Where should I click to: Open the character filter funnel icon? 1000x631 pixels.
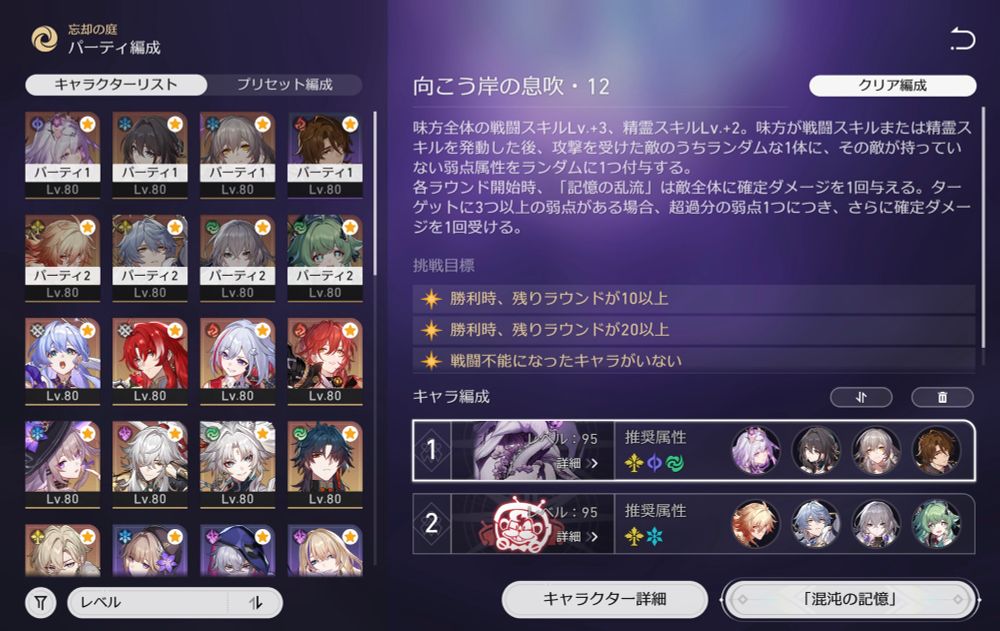(x=41, y=602)
